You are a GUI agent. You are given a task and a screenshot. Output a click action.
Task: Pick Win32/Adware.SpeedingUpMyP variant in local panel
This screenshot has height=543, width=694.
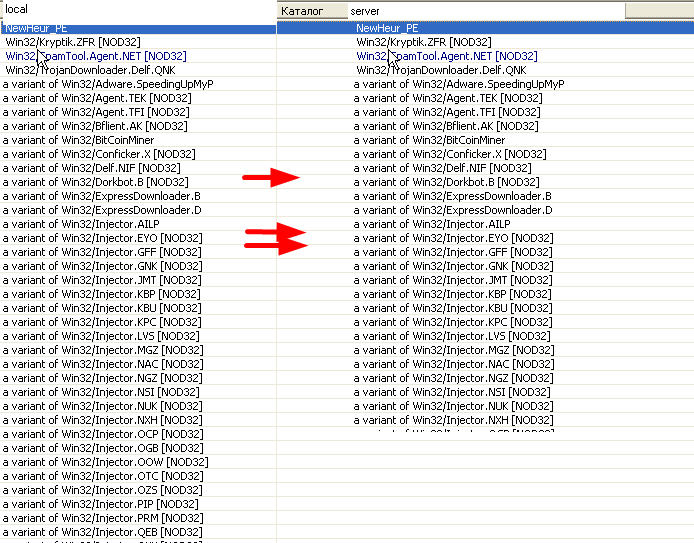point(108,84)
